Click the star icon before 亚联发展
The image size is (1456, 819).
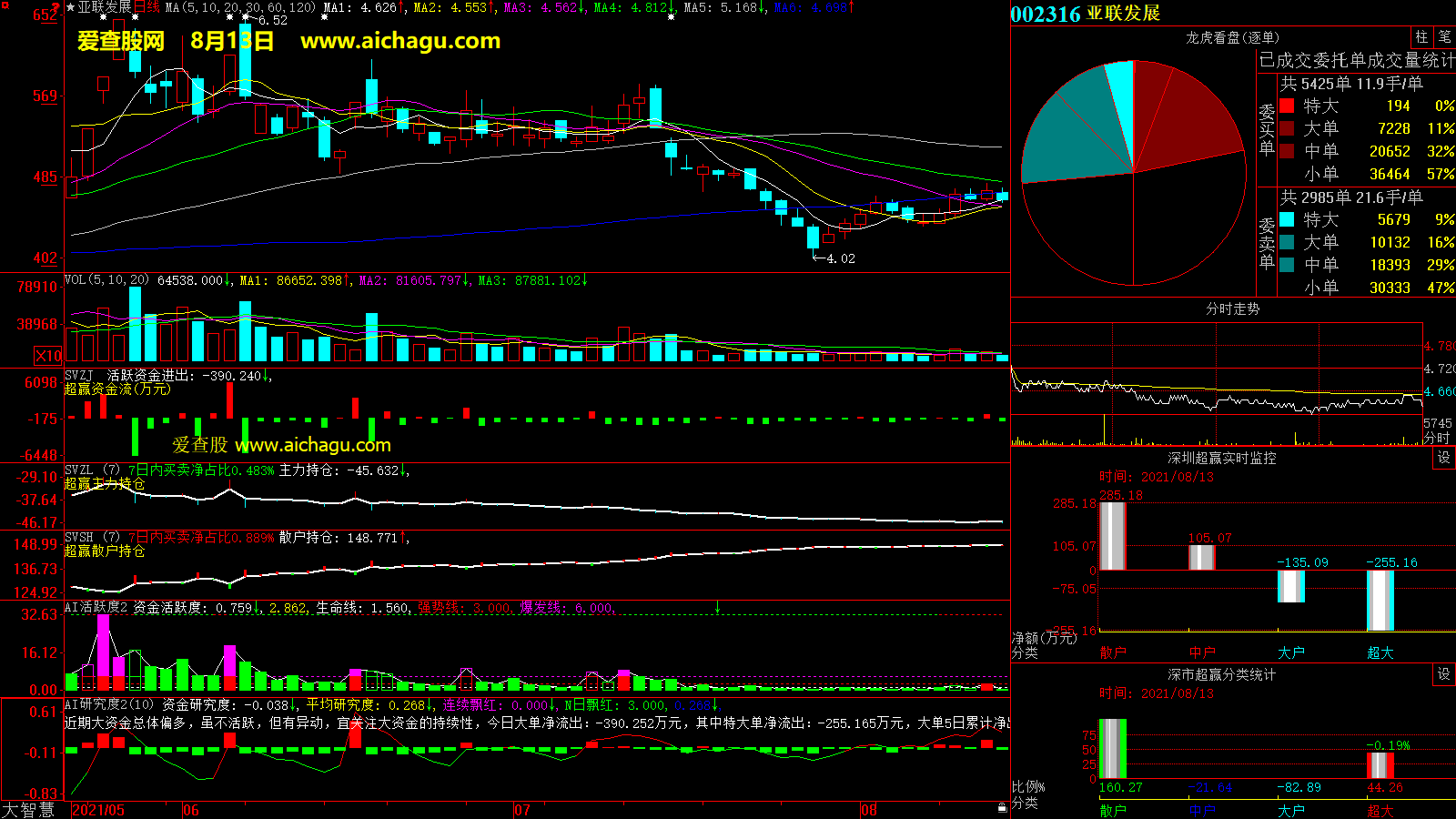[x=71, y=7]
